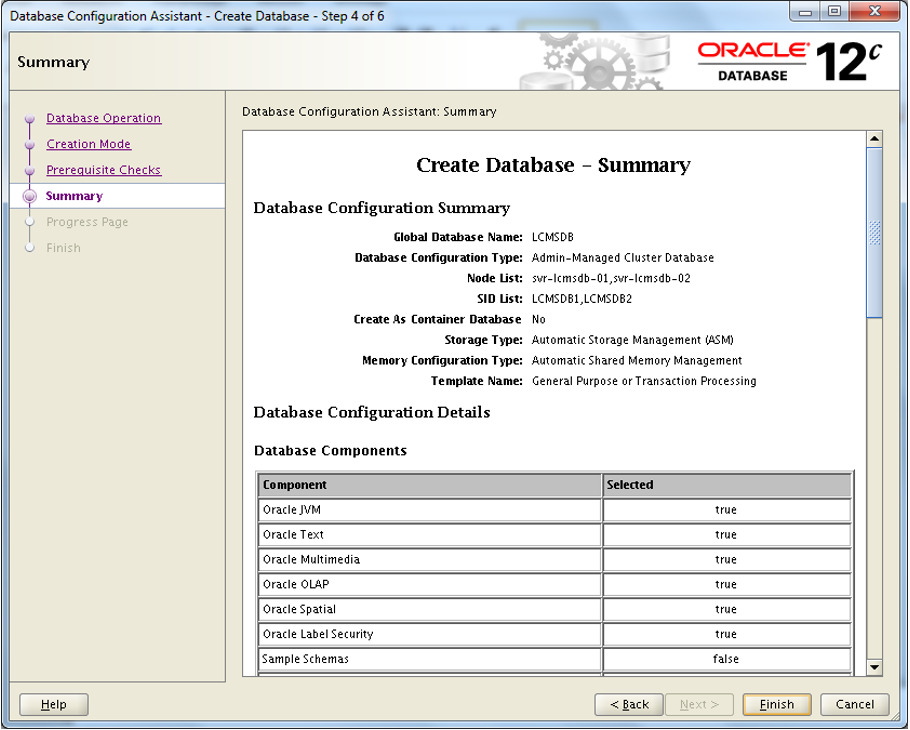This screenshot has height=730, width=910.
Task: Click the SID List value LCMSDB1,LCMSDB2
Action: [x=582, y=299]
